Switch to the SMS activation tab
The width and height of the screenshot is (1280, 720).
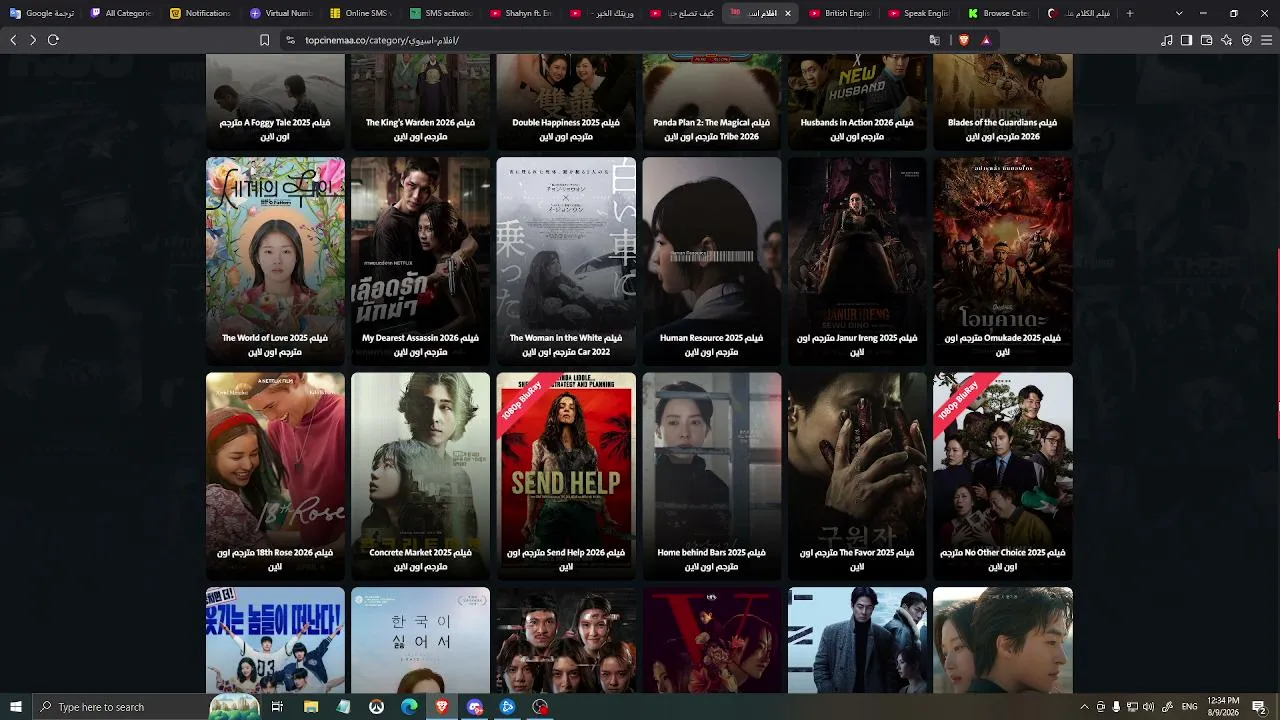pos(442,13)
